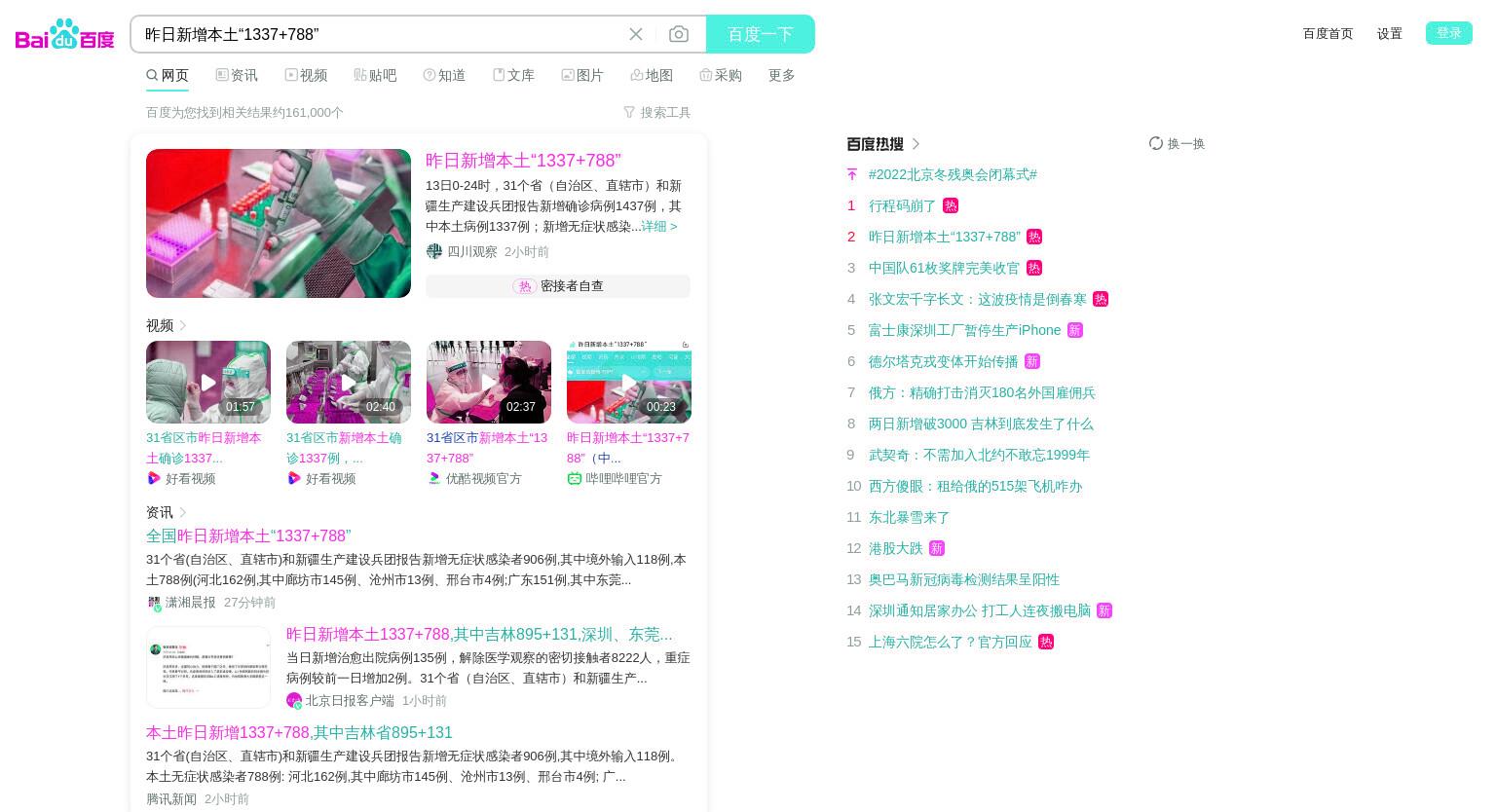Click the 四川观察 source avatar icon
Screen dimensions: 1496x812
(434, 251)
